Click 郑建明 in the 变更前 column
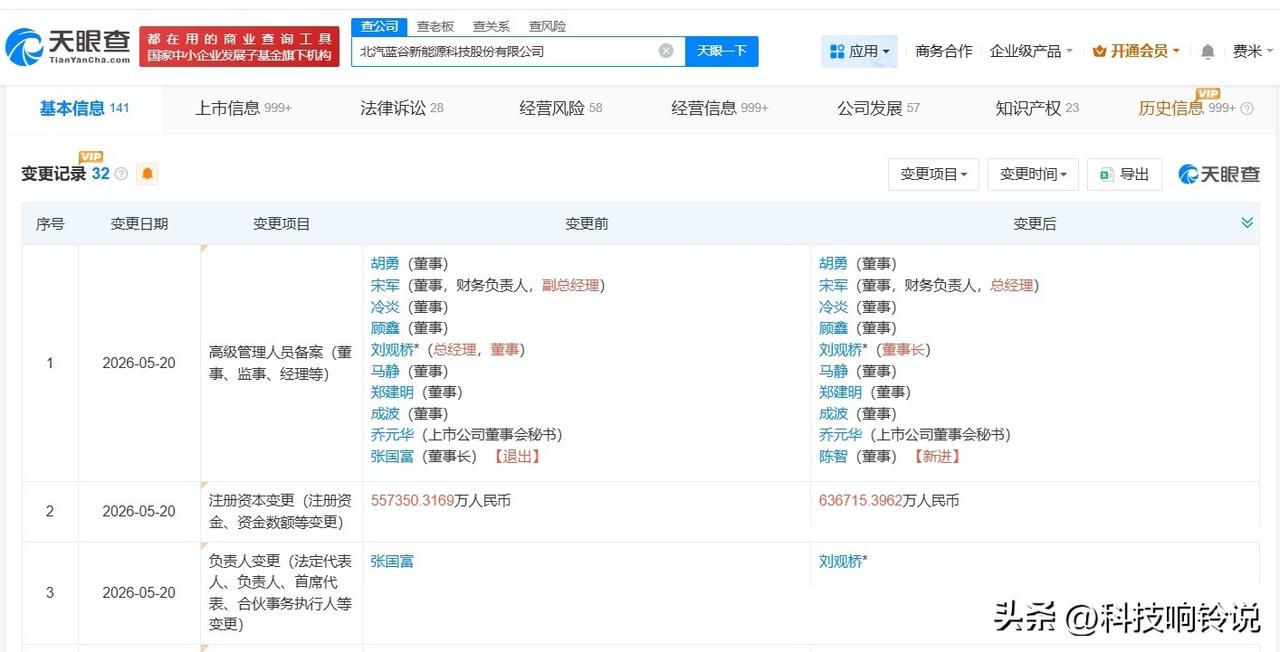This screenshot has width=1280, height=652. coord(392,392)
